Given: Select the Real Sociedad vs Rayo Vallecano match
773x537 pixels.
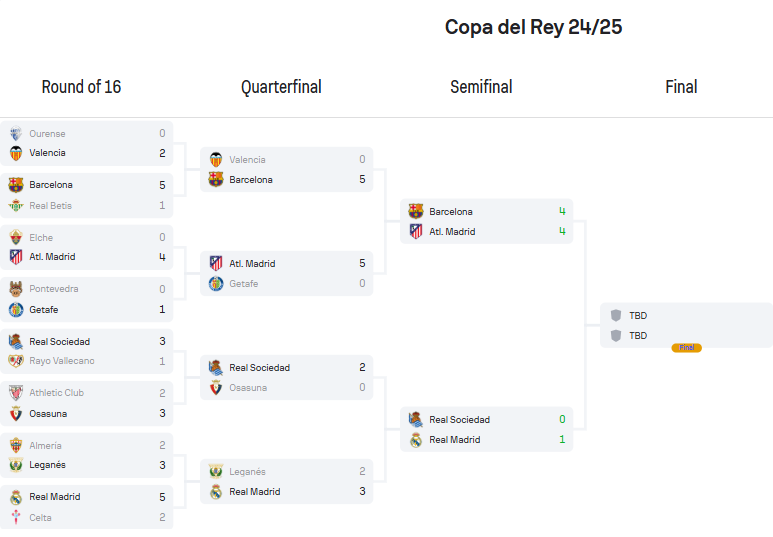Looking at the screenshot, I should (x=86, y=351).
